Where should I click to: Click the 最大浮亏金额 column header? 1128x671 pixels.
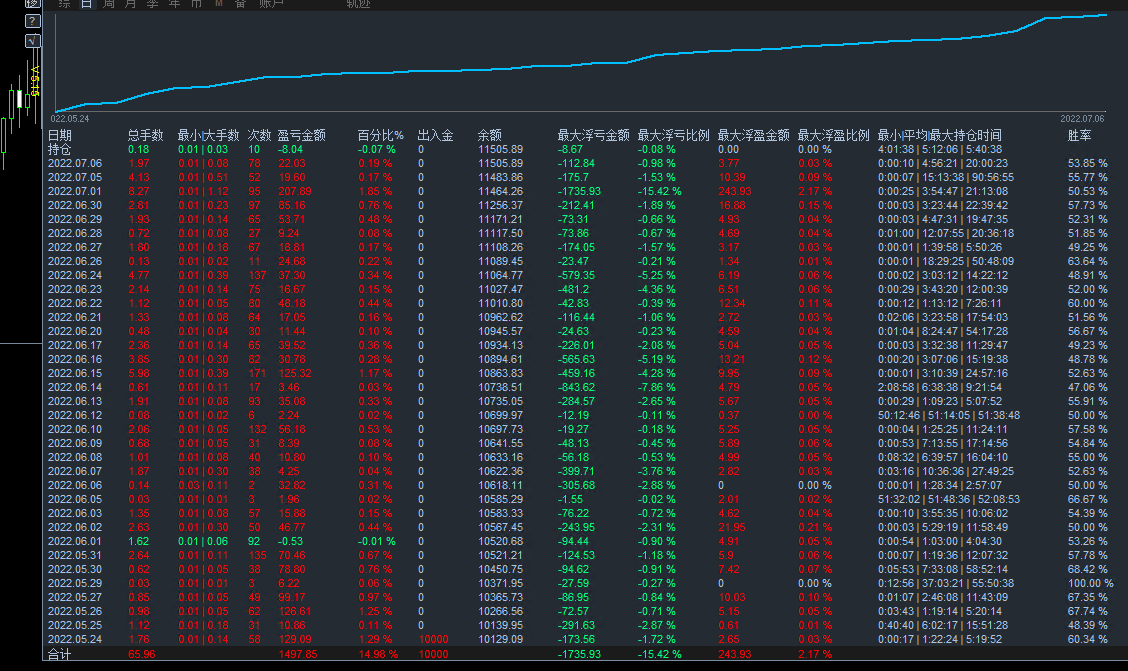593,135
